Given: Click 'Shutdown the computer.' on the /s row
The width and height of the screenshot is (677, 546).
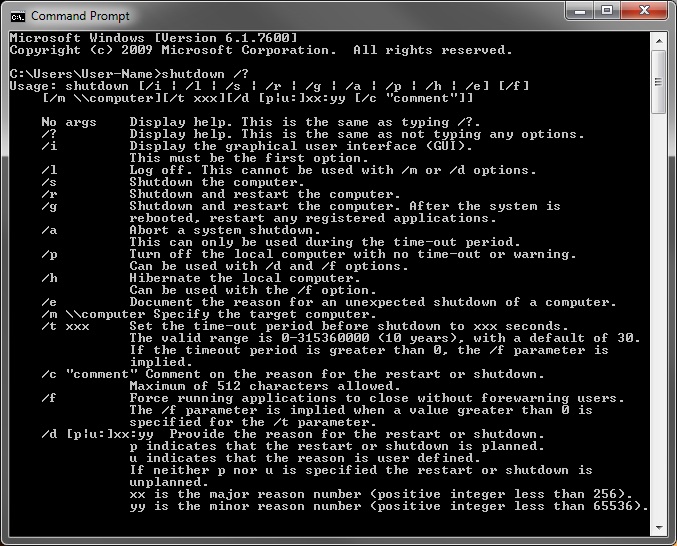Looking at the screenshot, I should point(217,182).
